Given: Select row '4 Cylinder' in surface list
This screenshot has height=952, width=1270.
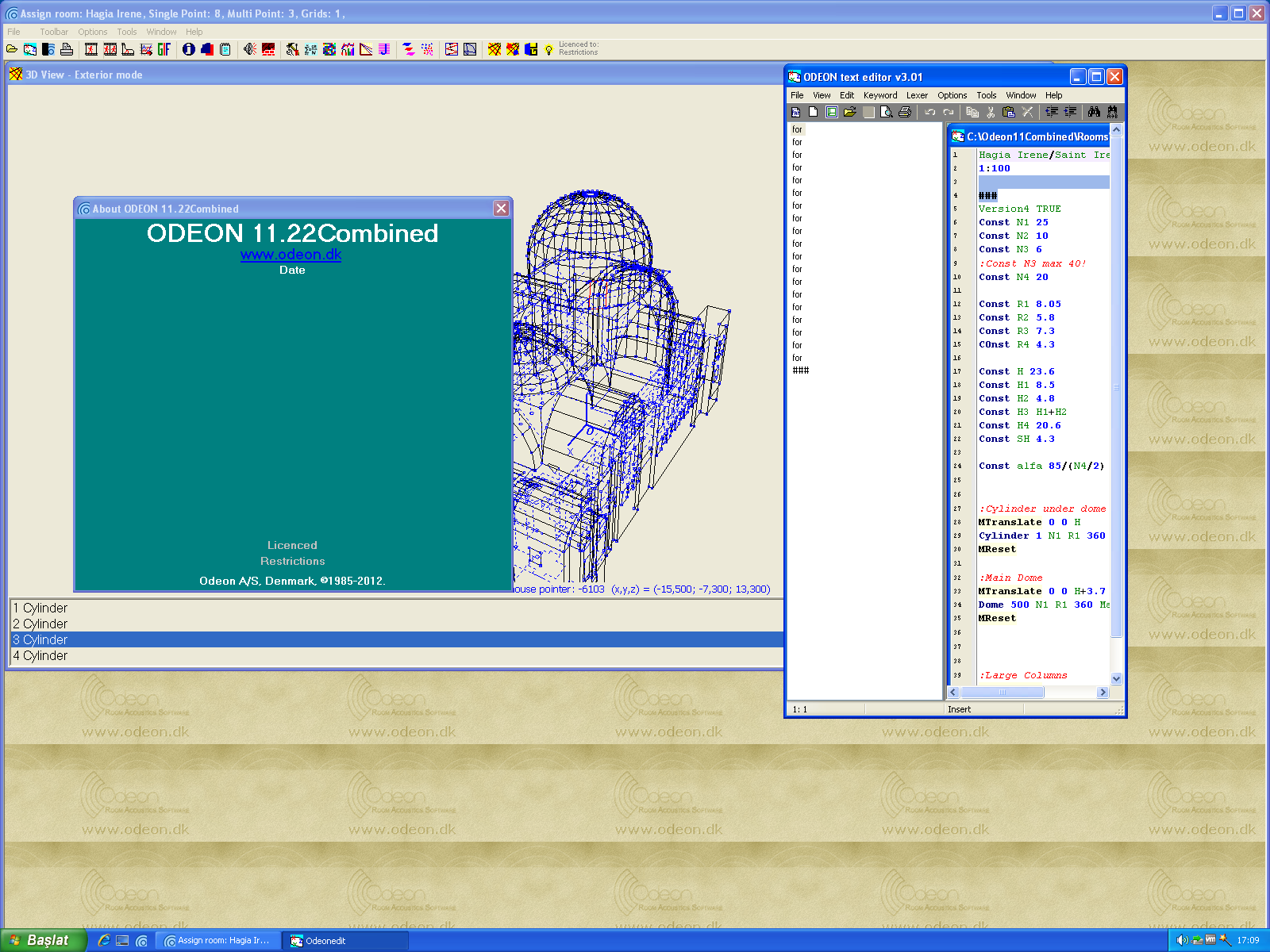Looking at the screenshot, I should click(x=396, y=655).
